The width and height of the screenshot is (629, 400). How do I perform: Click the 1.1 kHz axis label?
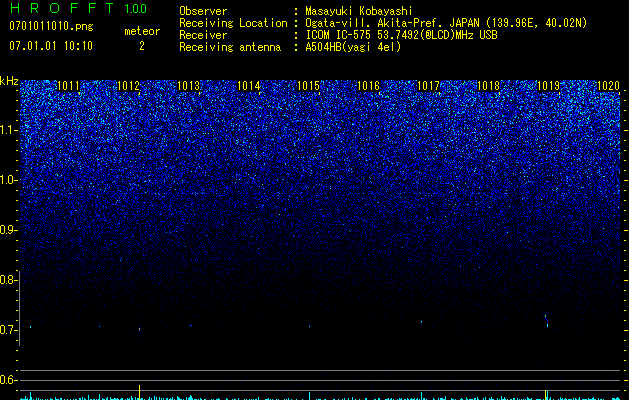coord(8,130)
